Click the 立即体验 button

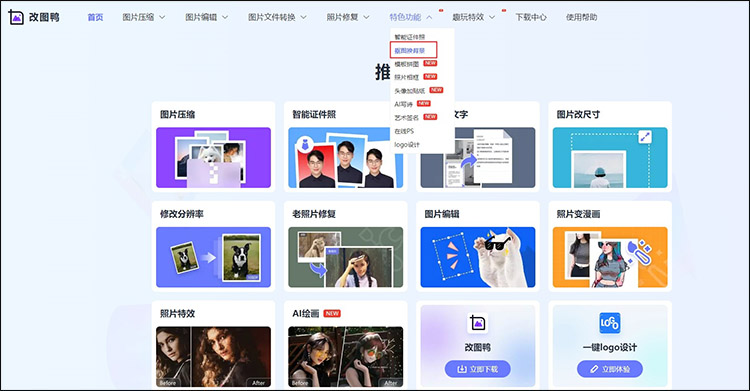click(609, 369)
